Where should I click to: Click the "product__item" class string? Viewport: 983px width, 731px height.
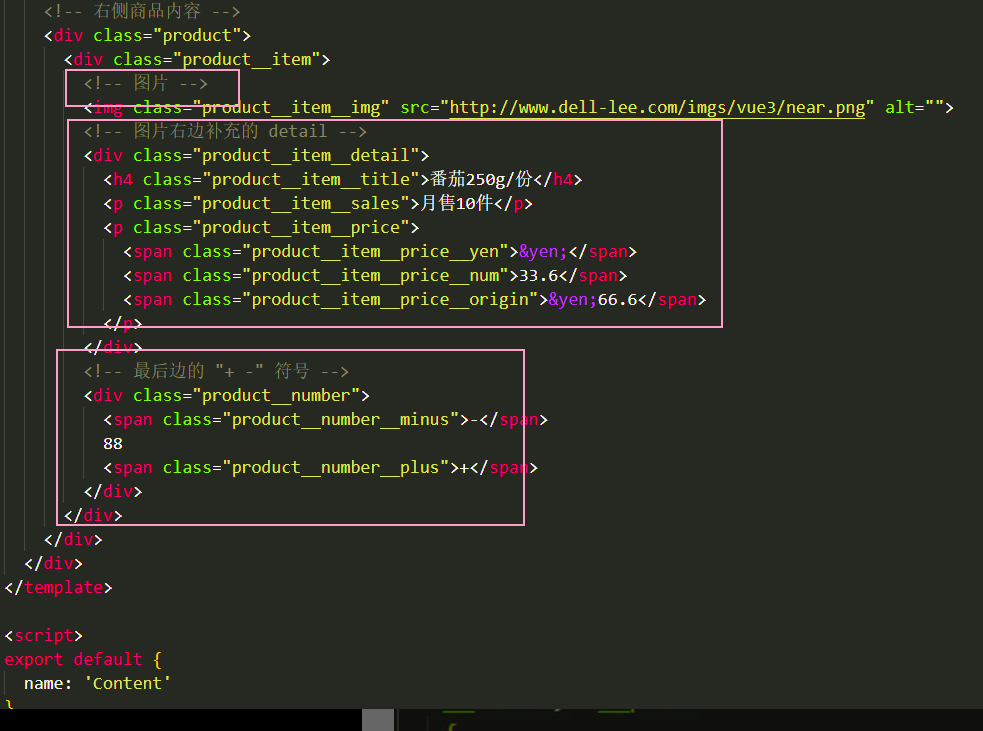(246, 60)
